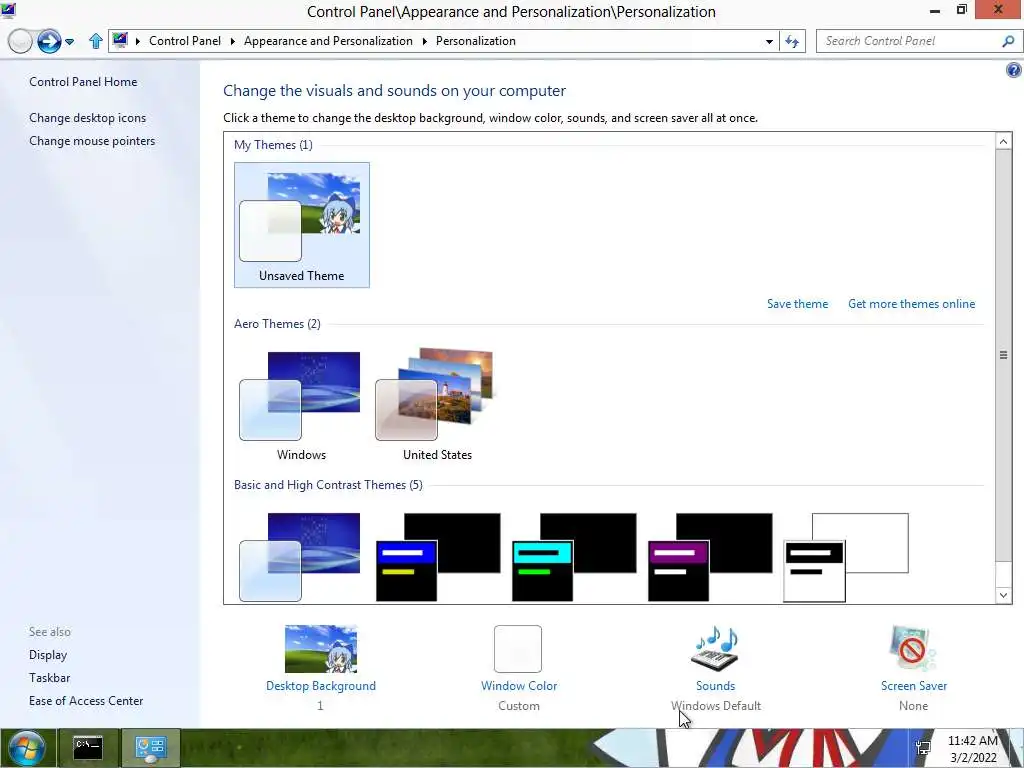The width and height of the screenshot is (1024, 768).
Task: Select the High Contrast White theme
Action: click(846, 556)
